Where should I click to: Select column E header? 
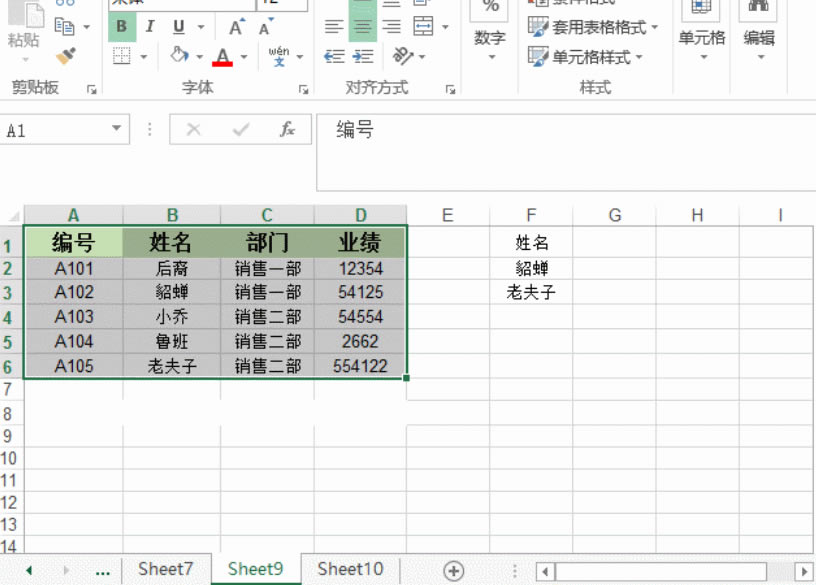point(448,215)
